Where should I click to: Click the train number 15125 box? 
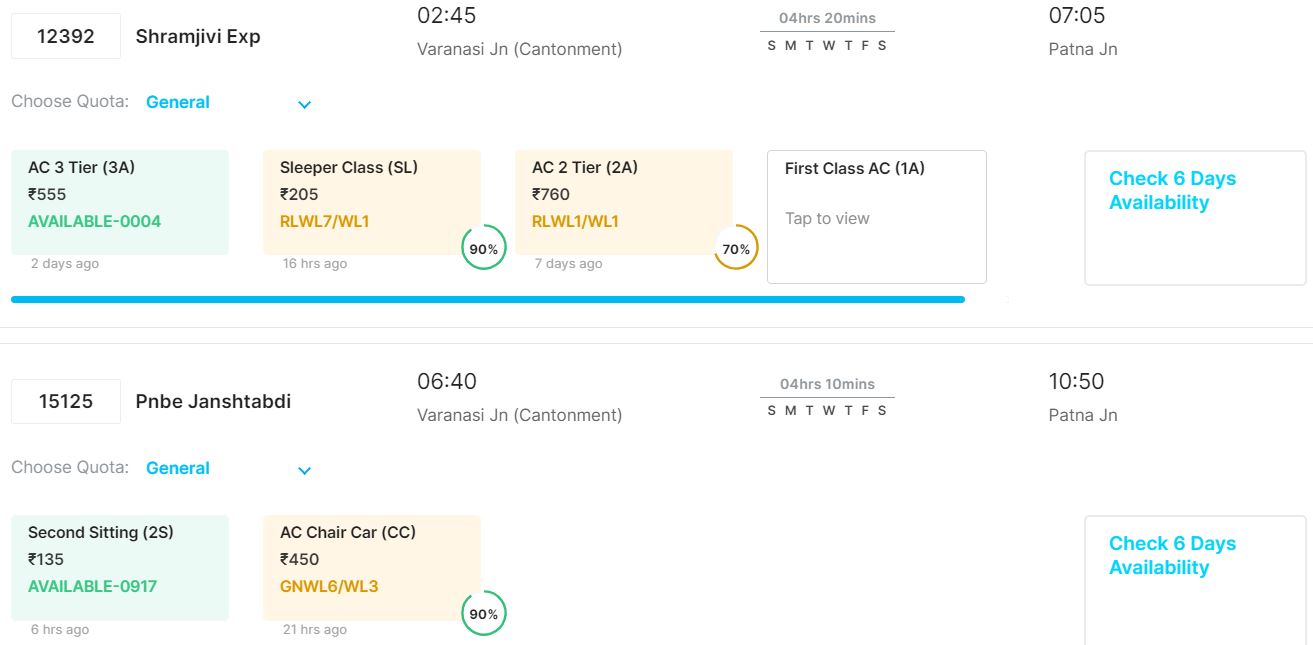click(x=66, y=401)
